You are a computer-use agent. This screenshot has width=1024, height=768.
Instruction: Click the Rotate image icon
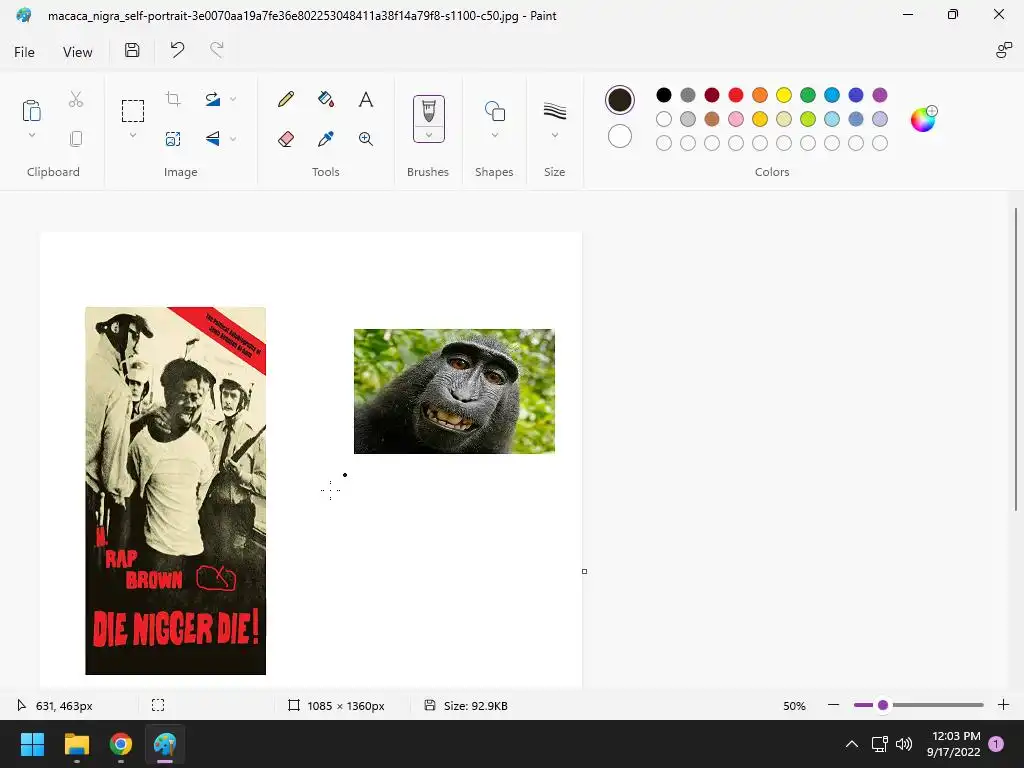point(213,99)
